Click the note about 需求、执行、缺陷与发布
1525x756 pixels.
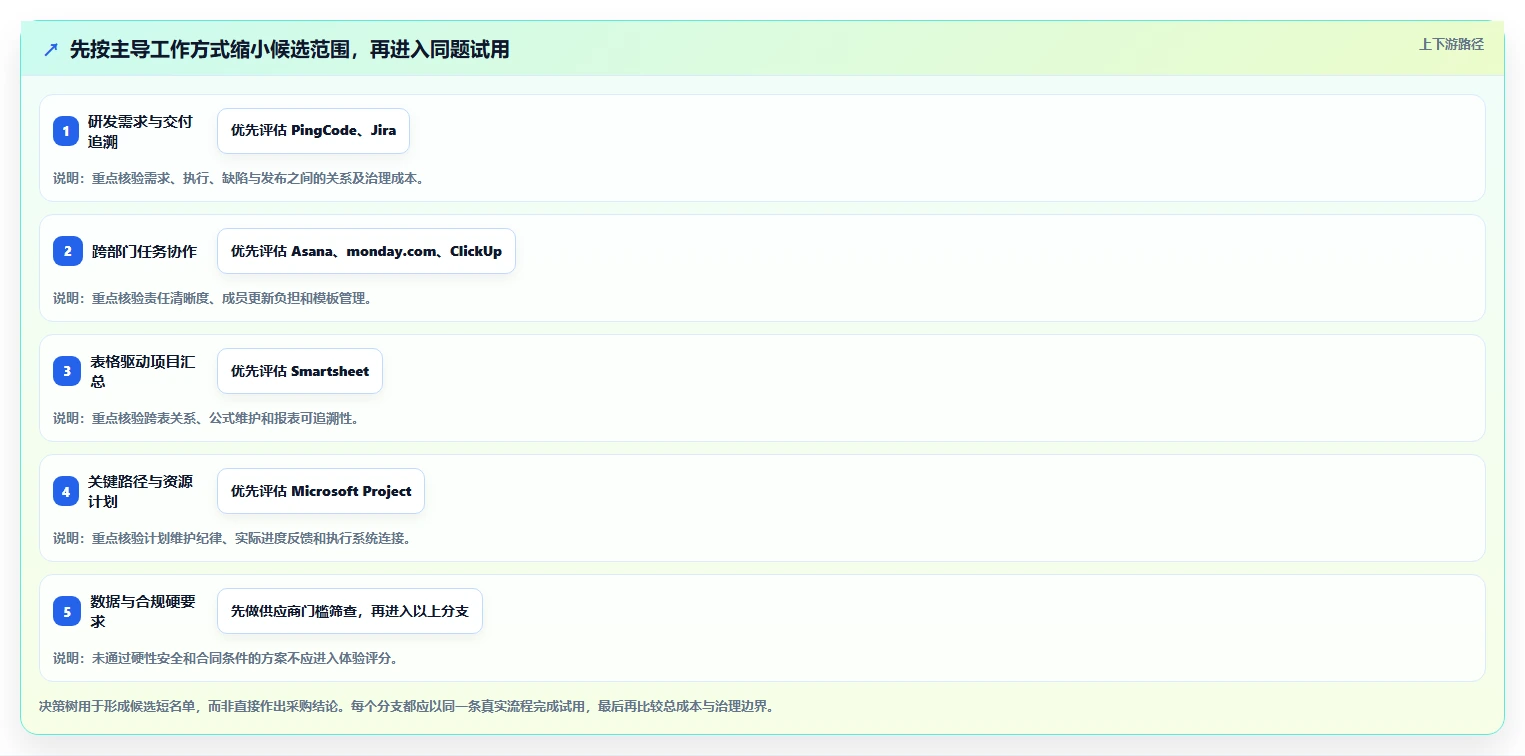(239, 178)
